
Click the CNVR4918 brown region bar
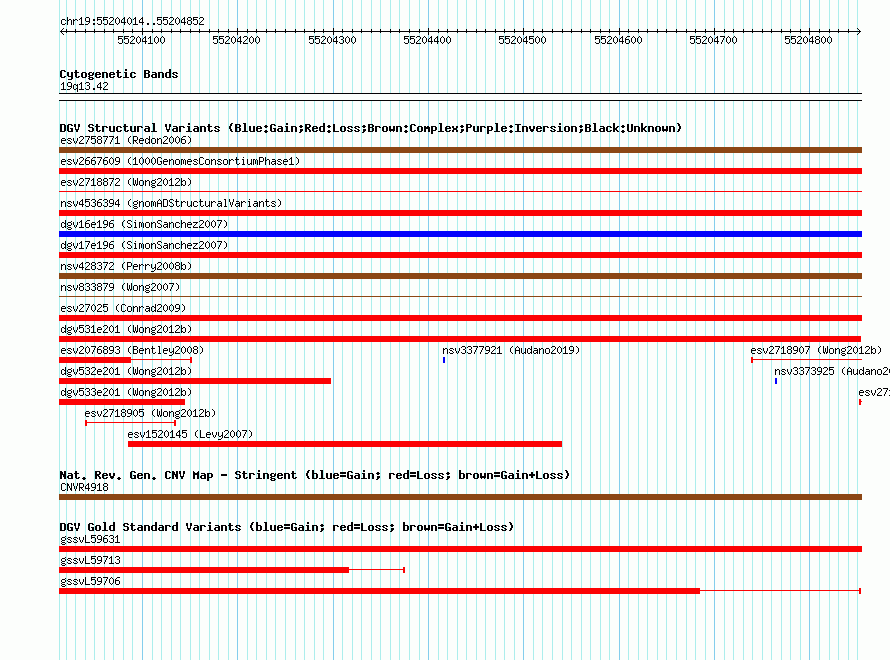460,497
